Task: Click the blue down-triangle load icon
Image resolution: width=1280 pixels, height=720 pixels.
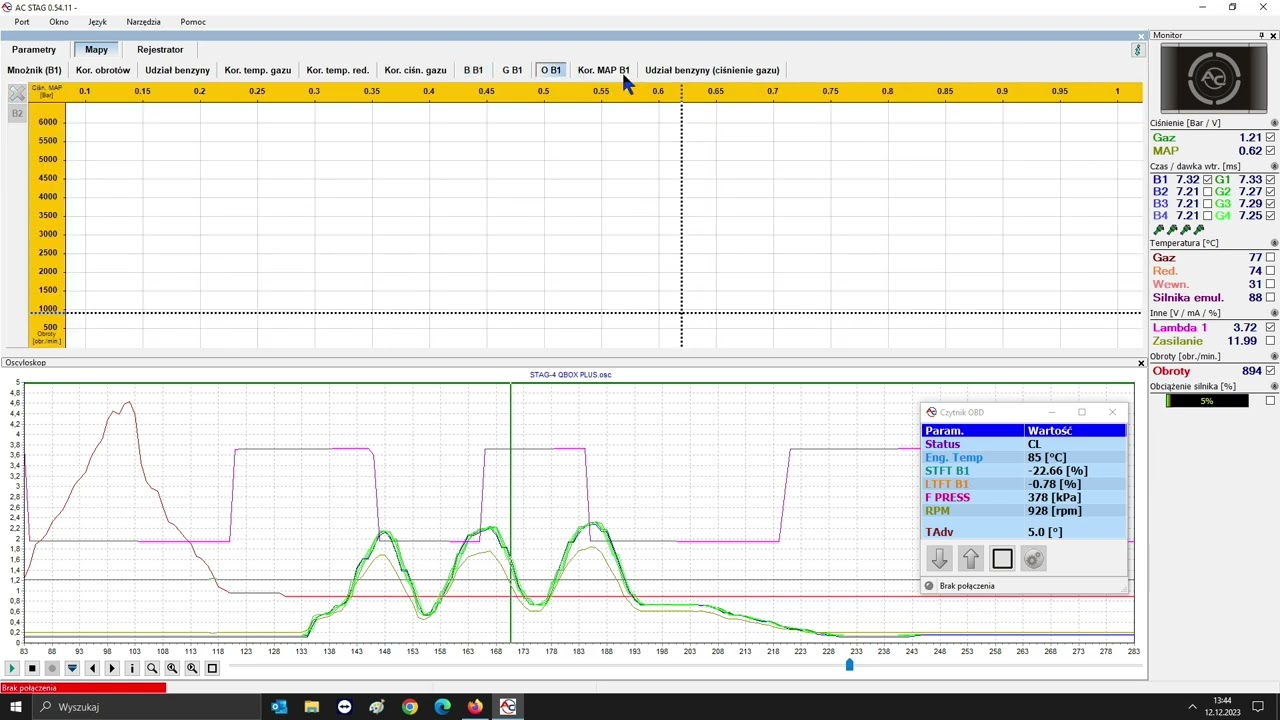Action: pos(72,668)
